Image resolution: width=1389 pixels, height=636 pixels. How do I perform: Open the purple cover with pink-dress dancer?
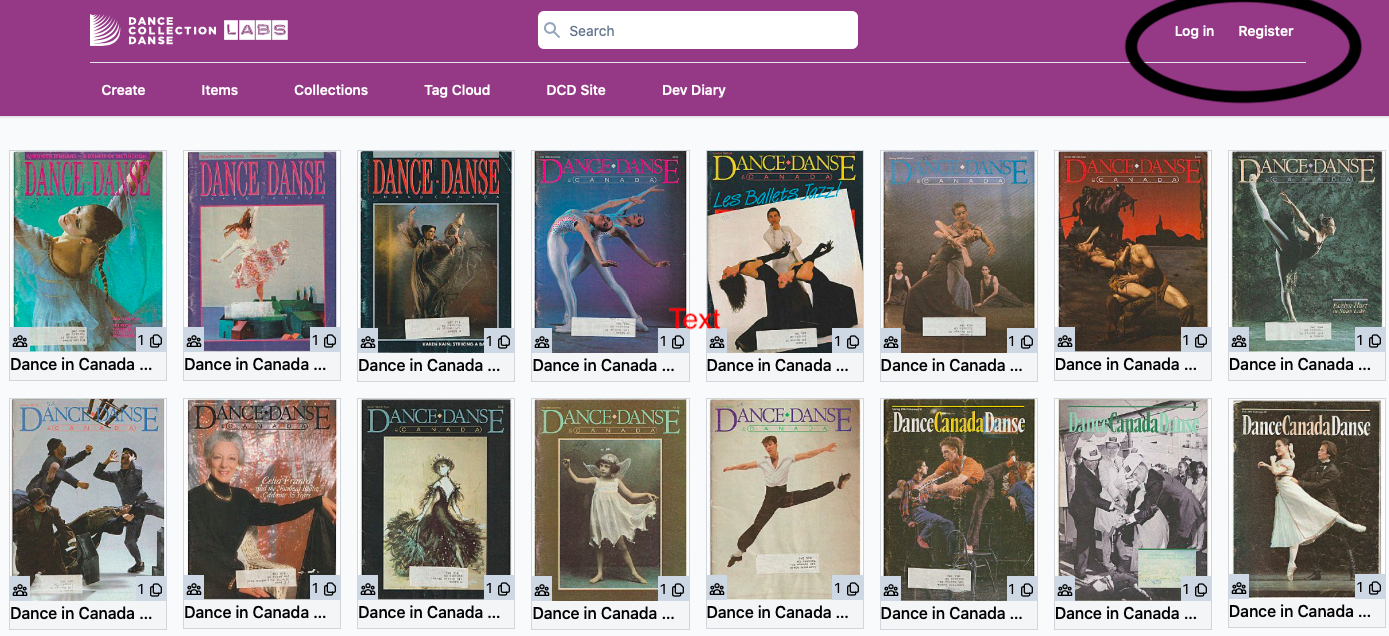[x=262, y=251]
